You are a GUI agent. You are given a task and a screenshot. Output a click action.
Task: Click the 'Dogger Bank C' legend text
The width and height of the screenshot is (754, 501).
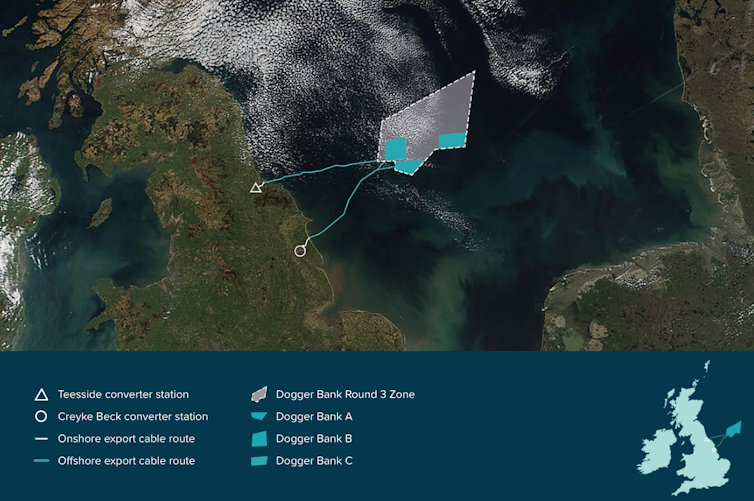point(313,461)
